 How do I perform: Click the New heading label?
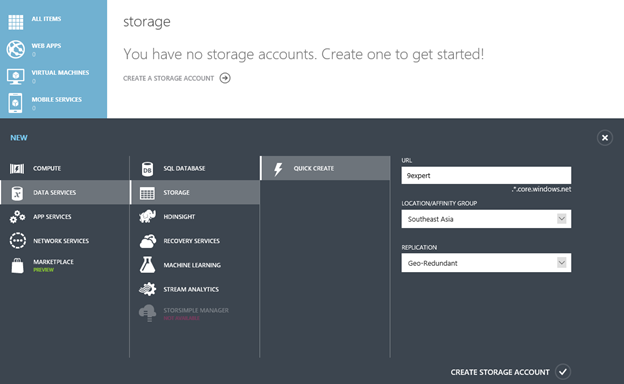click(19, 138)
